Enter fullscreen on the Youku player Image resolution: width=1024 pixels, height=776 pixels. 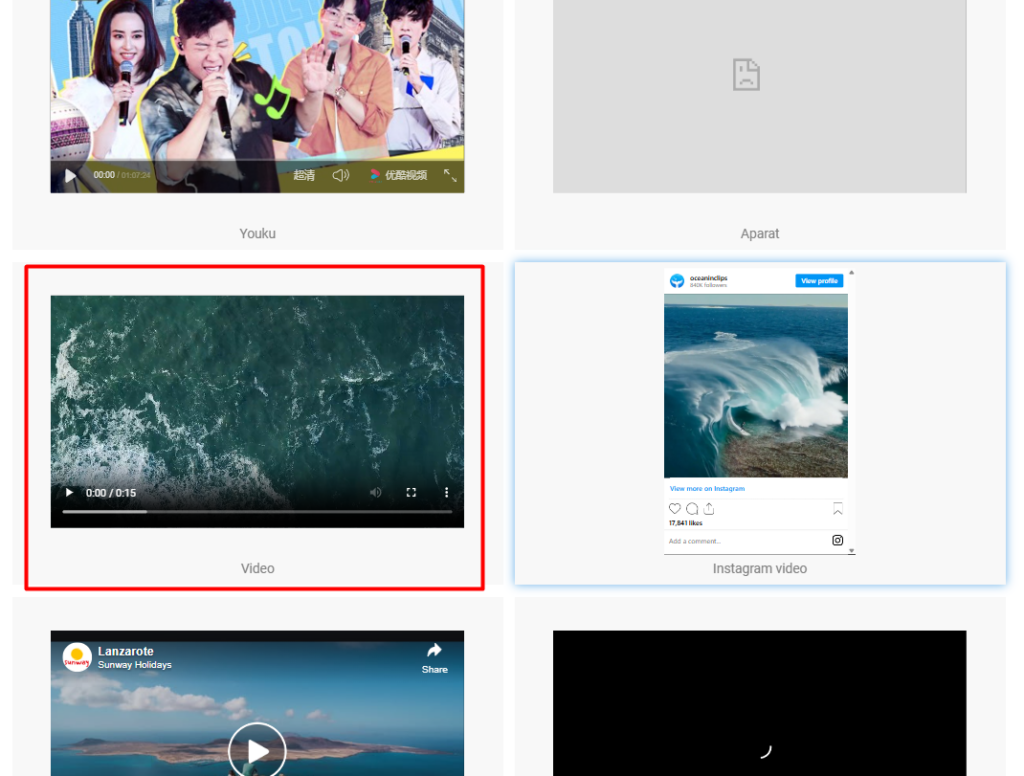click(452, 175)
